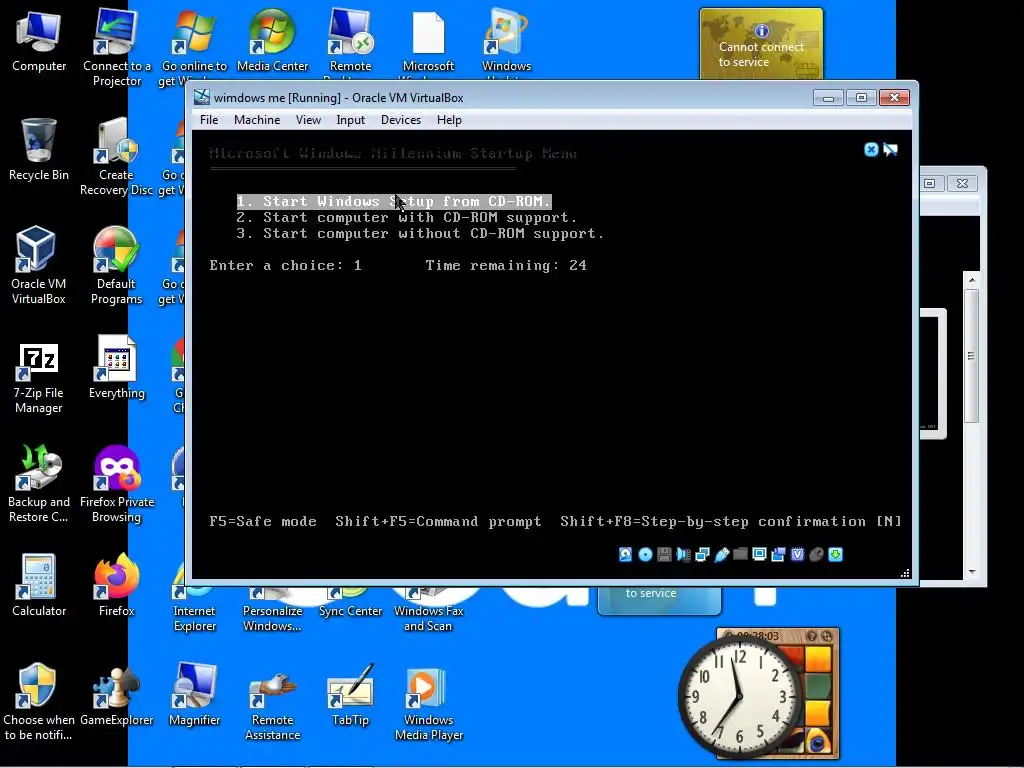Open the Calculator shortcut

pyautogui.click(x=39, y=585)
